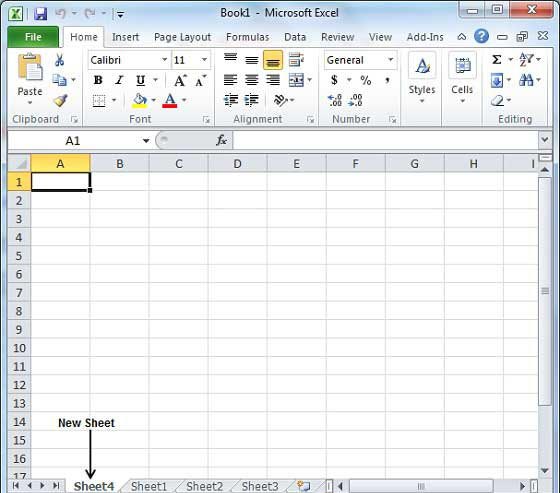
Task: Click the Cut scissors icon
Action: pyautogui.click(x=60, y=60)
